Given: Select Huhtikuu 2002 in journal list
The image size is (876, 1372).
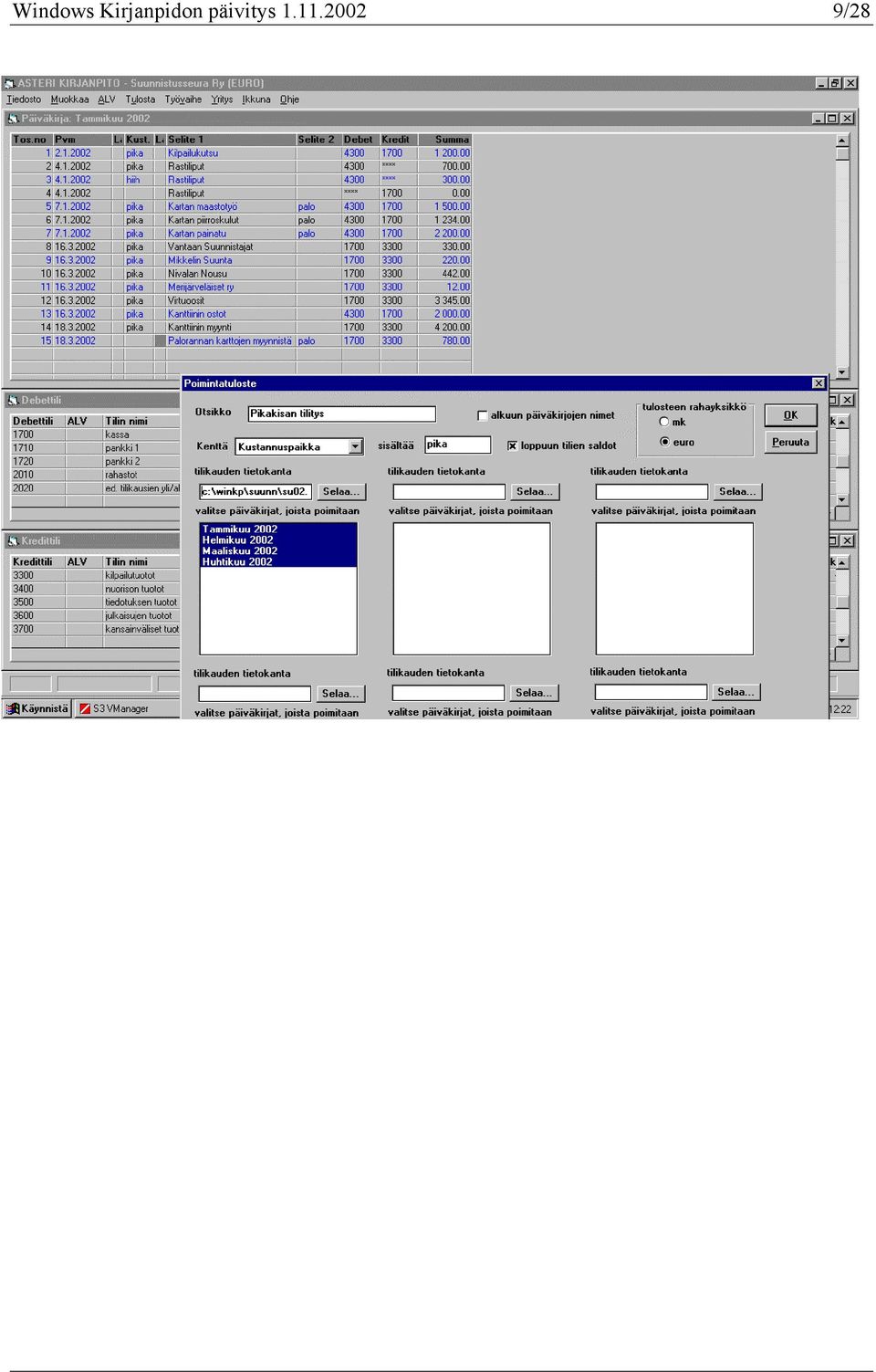Looking at the screenshot, I should click(x=278, y=562).
